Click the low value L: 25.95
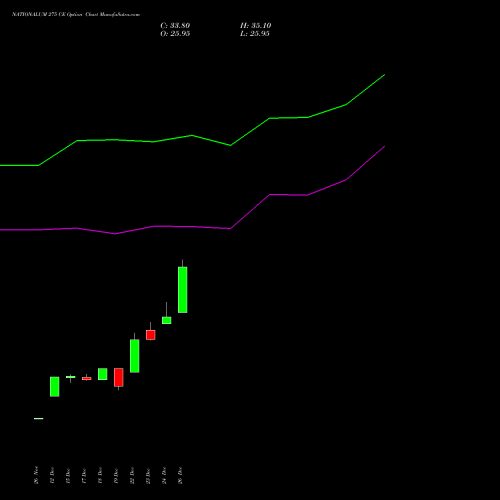Screen dimensions: 500x500 (255, 34)
